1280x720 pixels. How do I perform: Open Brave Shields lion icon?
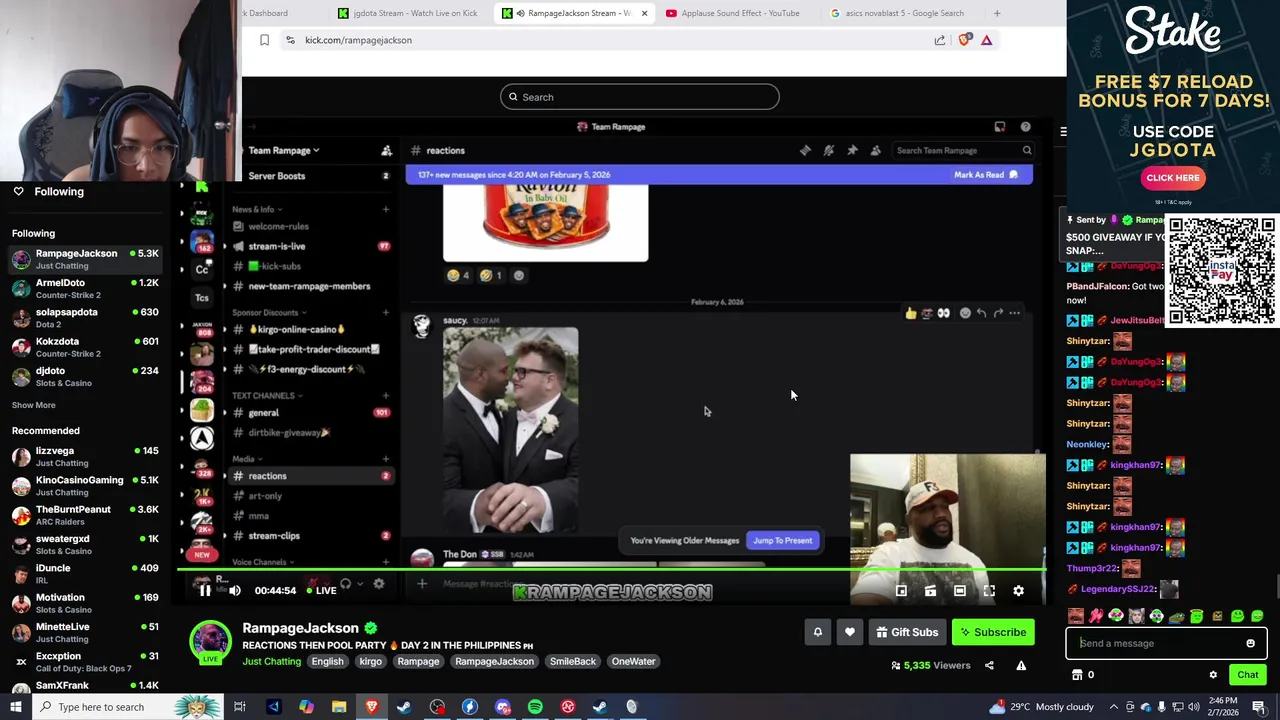(964, 40)
